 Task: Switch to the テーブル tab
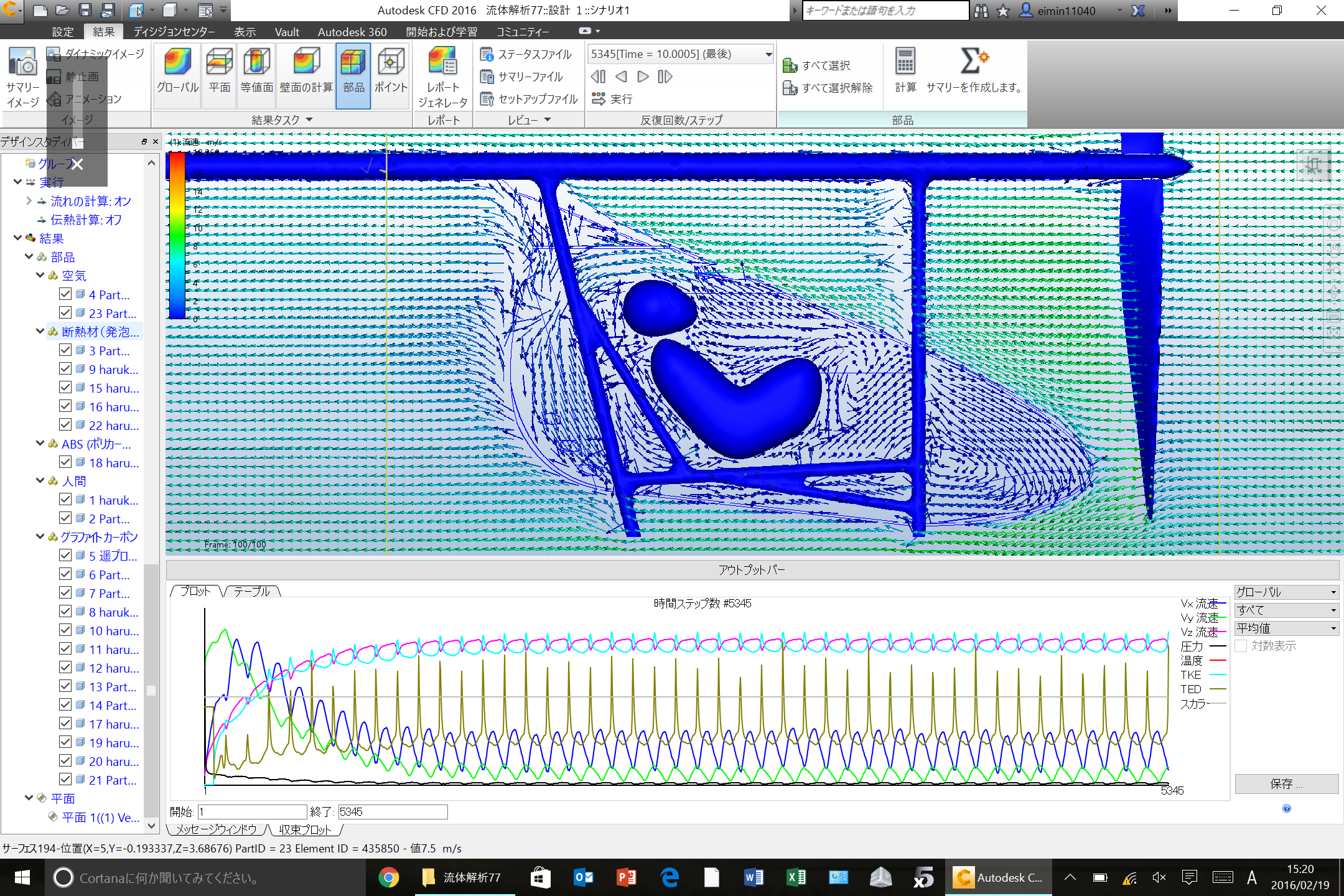point(252,591)
